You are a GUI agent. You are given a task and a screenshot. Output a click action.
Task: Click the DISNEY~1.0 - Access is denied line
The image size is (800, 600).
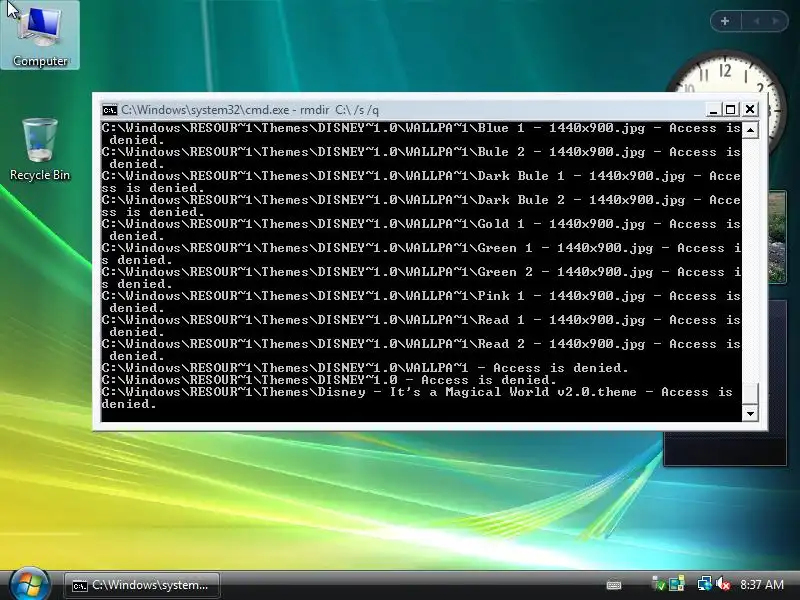click(329, 380)
